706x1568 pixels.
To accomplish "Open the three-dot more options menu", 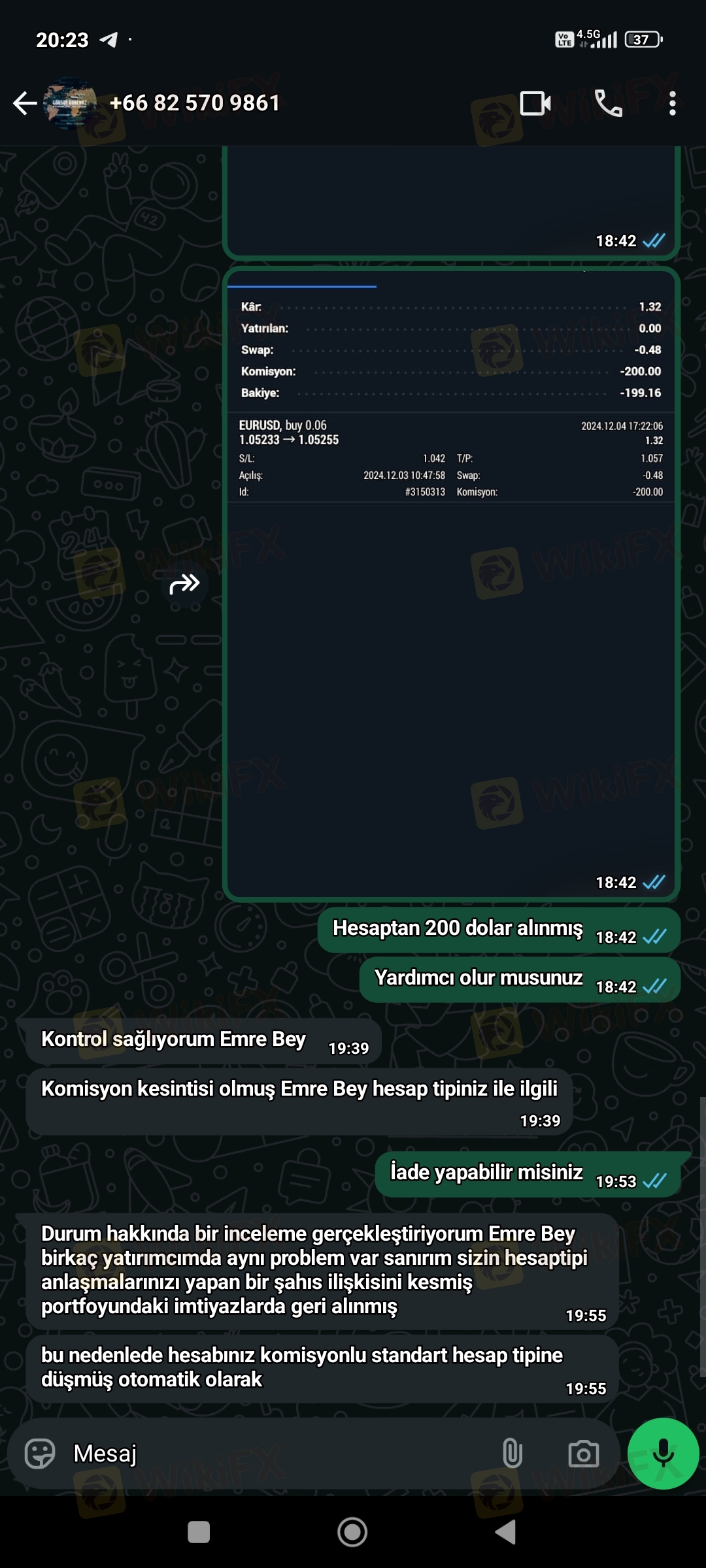I will tap(673, 103).
